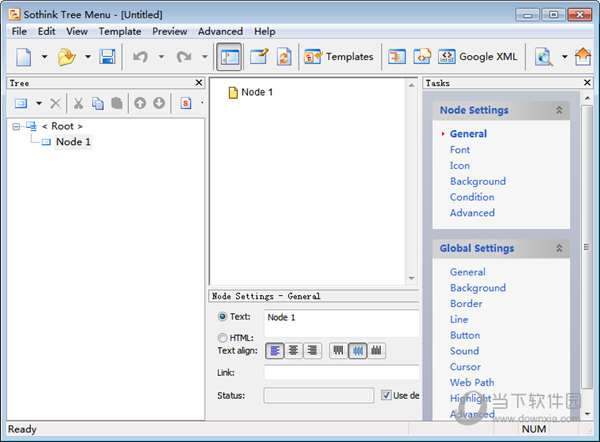Open the Edit menu
The height and width of the screenshot is (442, 600).
click(46, 31)
